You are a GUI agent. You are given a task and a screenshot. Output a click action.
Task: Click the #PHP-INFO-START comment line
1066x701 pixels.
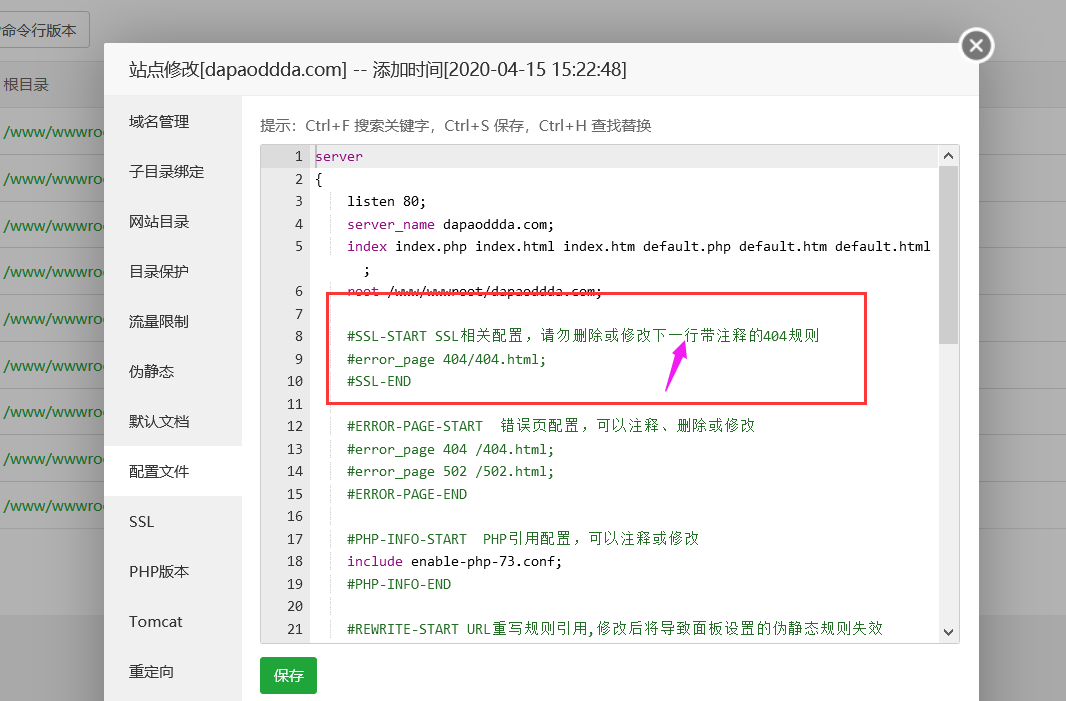point(523,539)
